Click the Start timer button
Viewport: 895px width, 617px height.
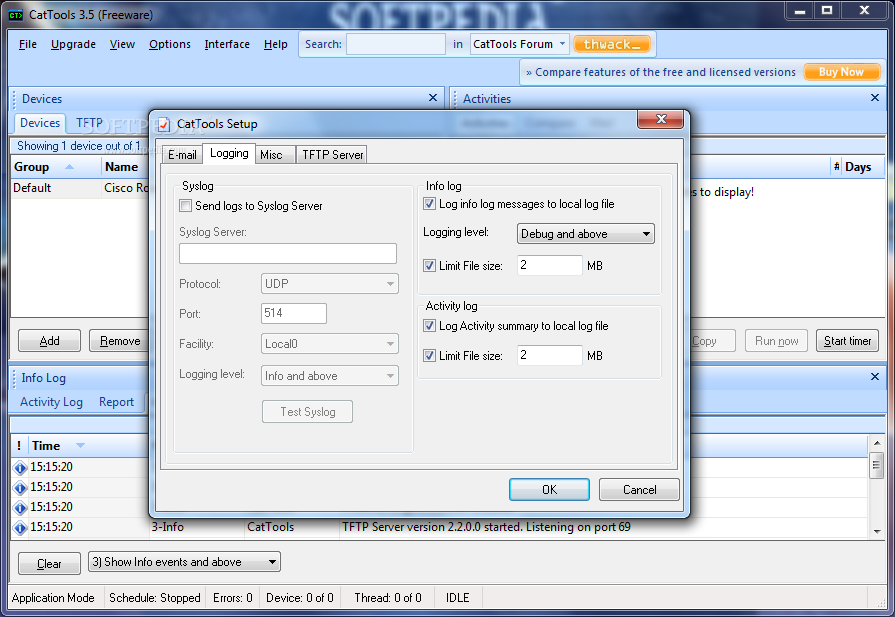click(847, 341)
